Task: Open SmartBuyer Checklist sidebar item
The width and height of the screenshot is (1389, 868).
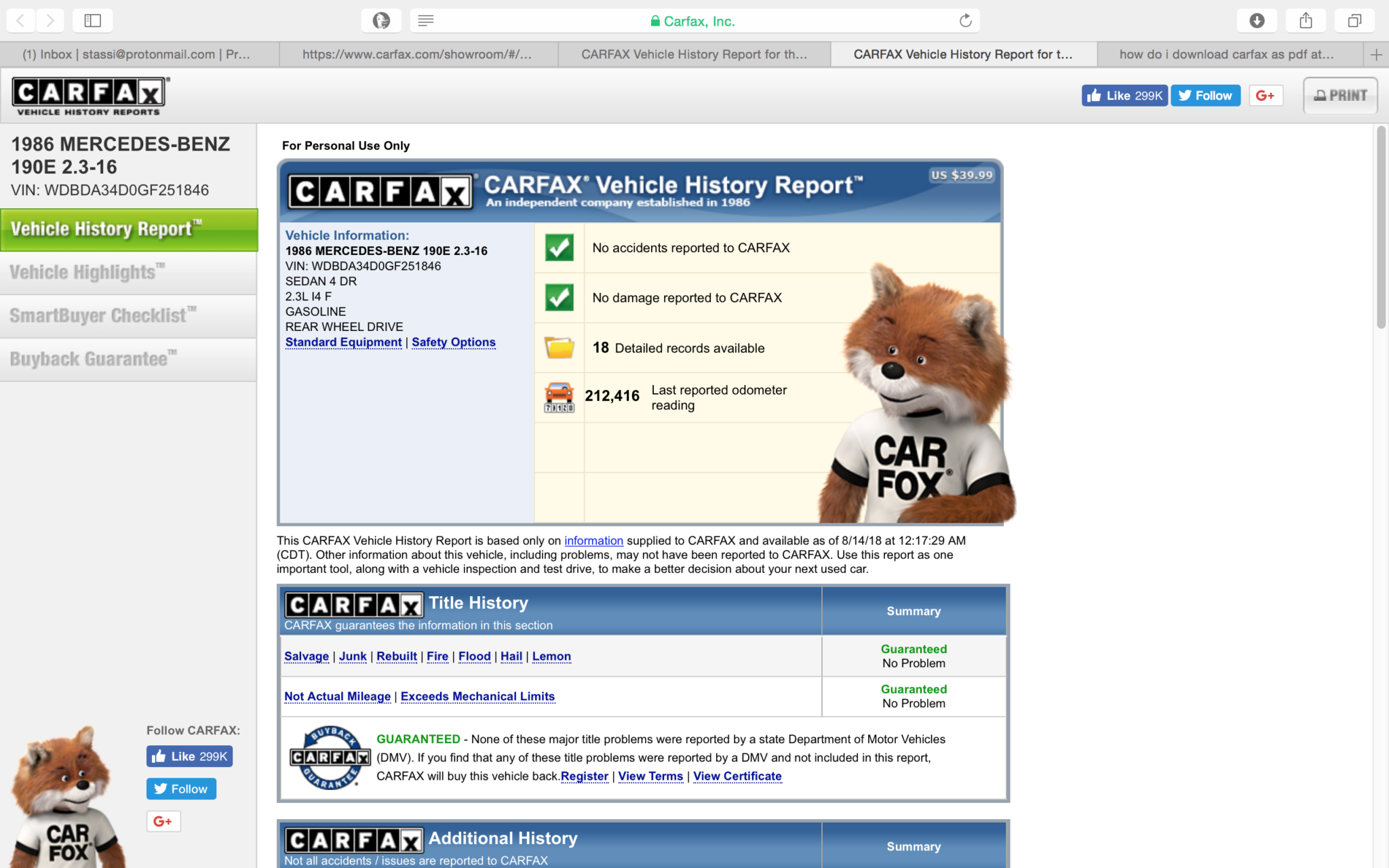Action: (x=128, y=316)
